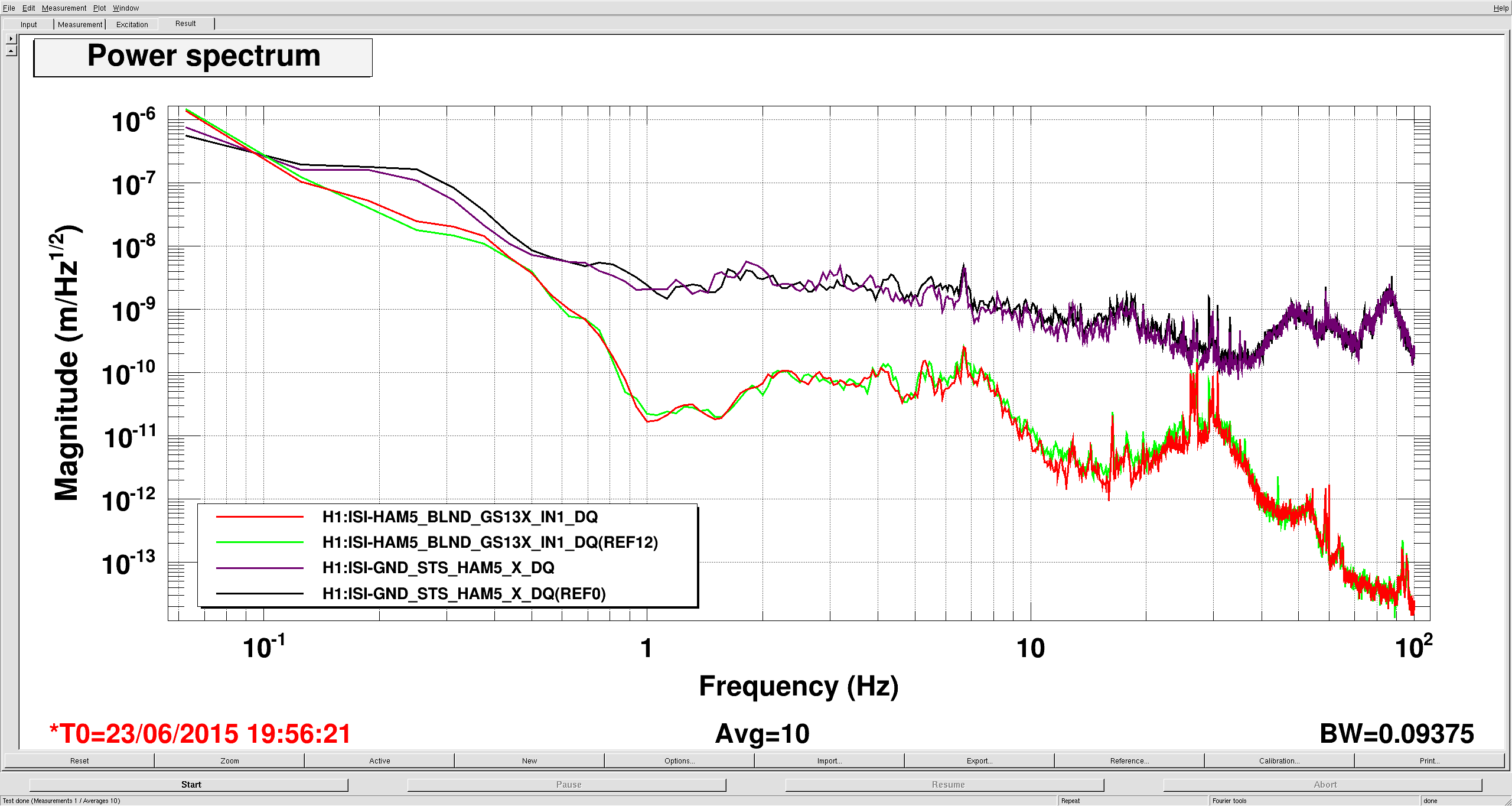Click the BW=0.09375 label
This screenshot has width=1512, height=806.
[1397, 734]
